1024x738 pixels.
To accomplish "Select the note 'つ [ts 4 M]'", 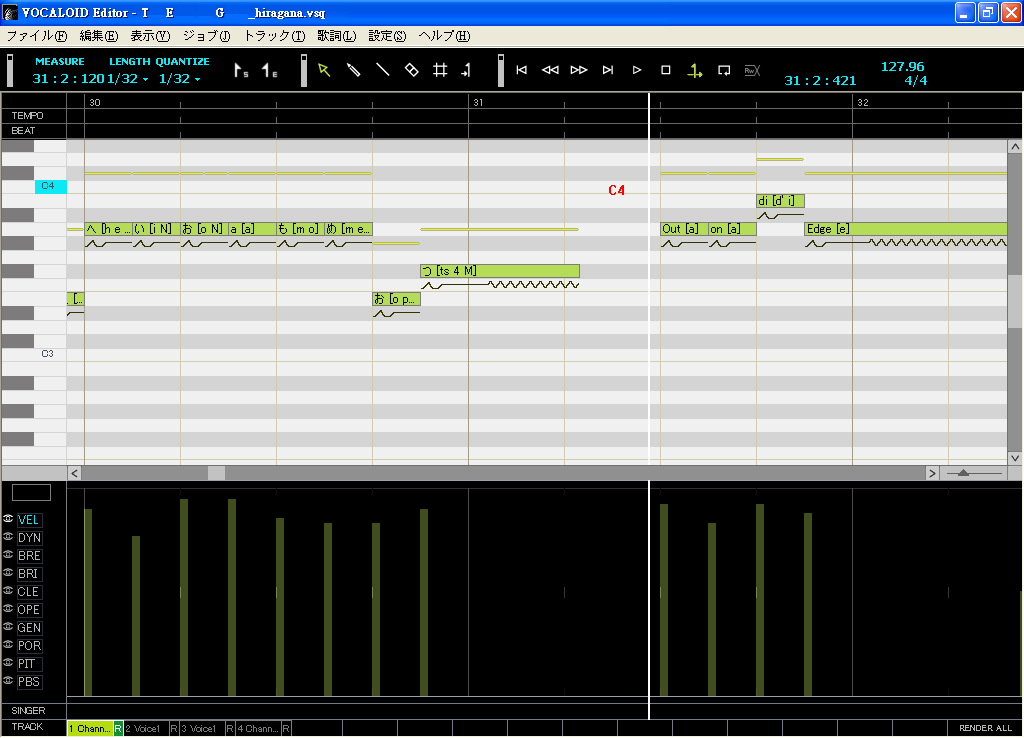I will pyautogui.click(x=500, y=270).
